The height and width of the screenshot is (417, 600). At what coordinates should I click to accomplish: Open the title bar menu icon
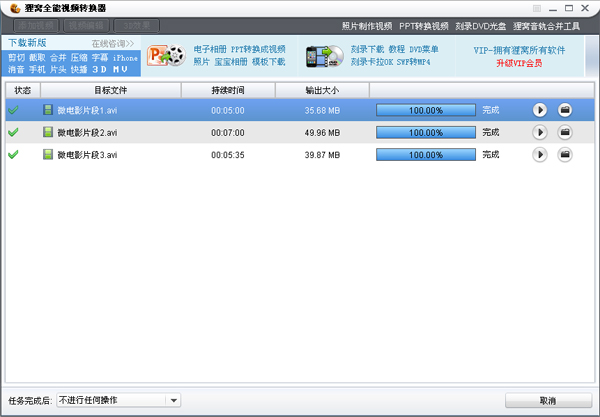click(537, 8)
